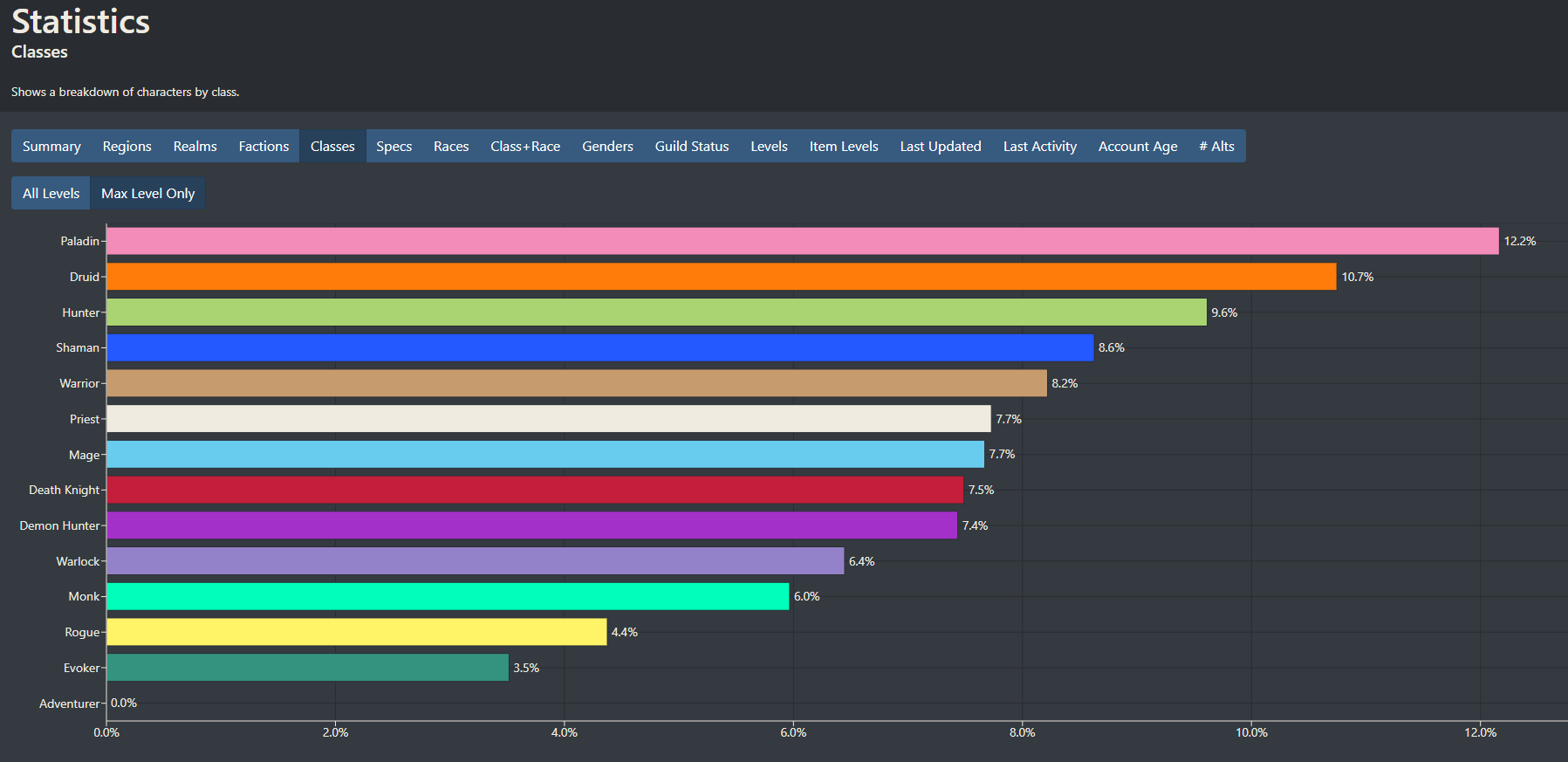Click the 12.0% x-axis tick label
Viewport: 1568px width, 762px height.
pos(1480,732)
